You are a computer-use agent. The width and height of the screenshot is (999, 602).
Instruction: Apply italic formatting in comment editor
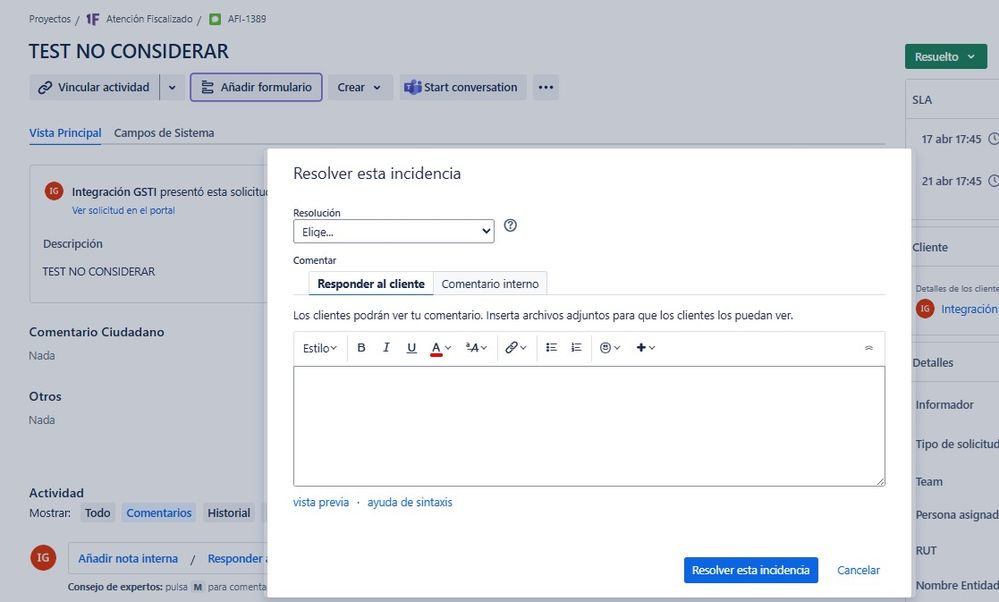point(386,348)
